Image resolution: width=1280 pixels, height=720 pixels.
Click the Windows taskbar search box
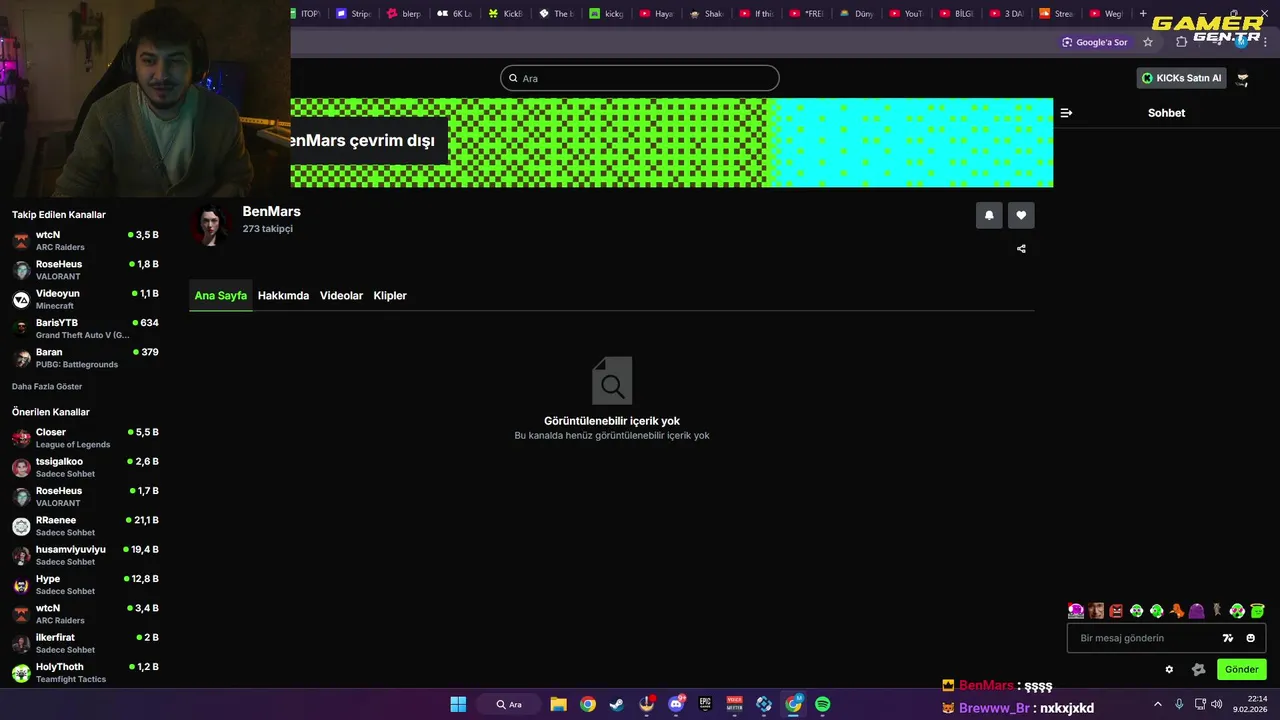509,704
